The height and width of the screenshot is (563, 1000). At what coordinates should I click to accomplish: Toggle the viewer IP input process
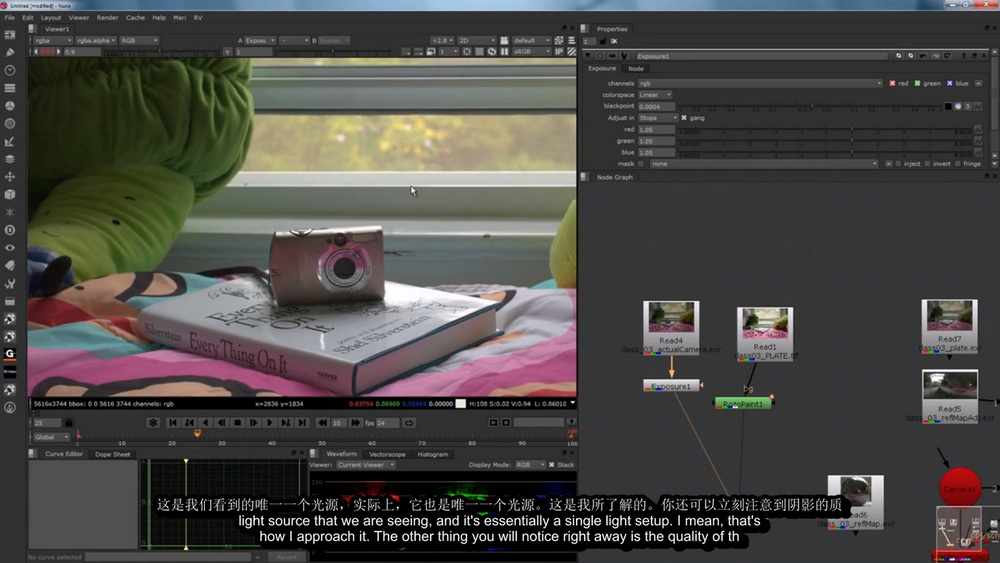tap(559, 52)
